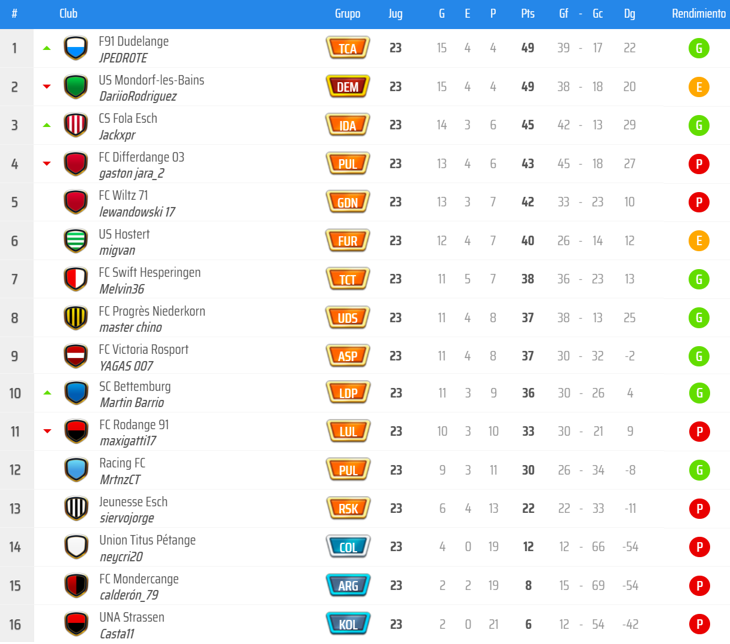Click the US Hostert striped green crest
Viewport: 730px width, 644px height.
tap(75, 241)
